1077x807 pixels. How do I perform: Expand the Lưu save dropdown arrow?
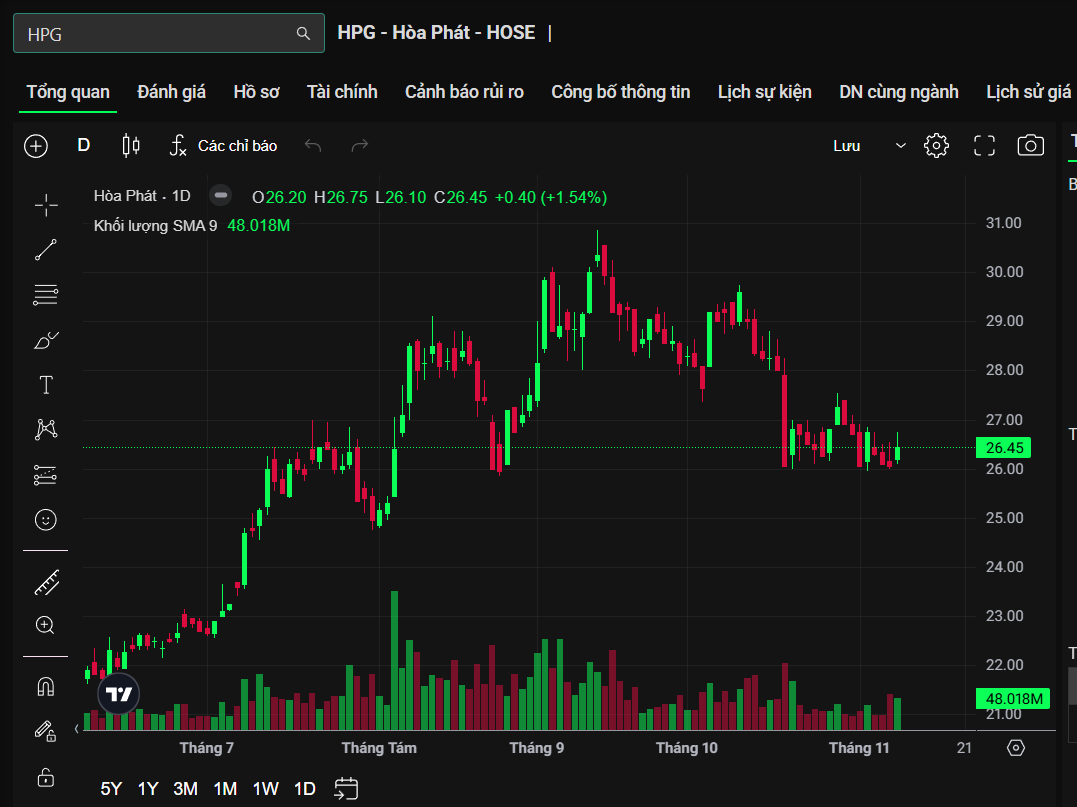coord(900,146)
